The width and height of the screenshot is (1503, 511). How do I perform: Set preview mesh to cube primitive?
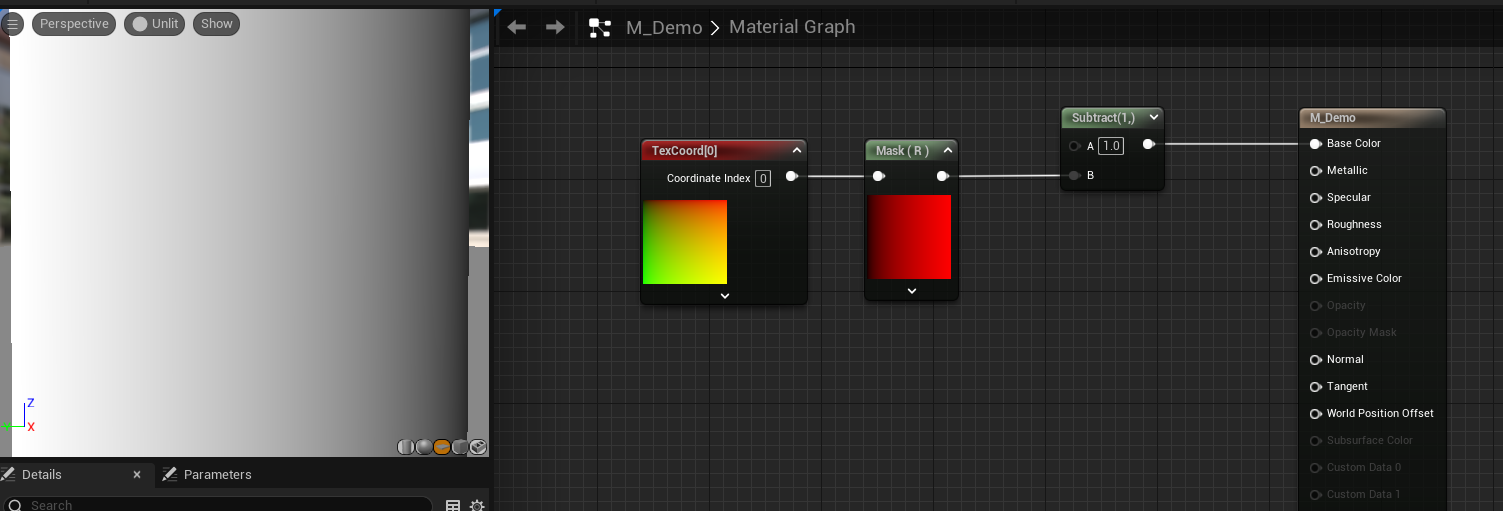point(460,447)
